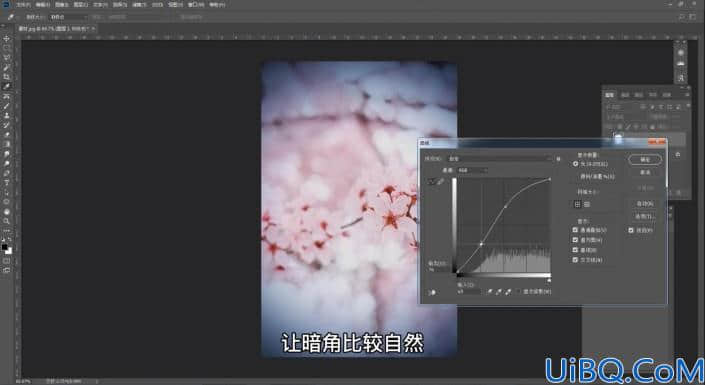Choose the pencil draw-curve tool in Curves
The height and width of the screenshot is (385, 705).
[x=440, y=182]
